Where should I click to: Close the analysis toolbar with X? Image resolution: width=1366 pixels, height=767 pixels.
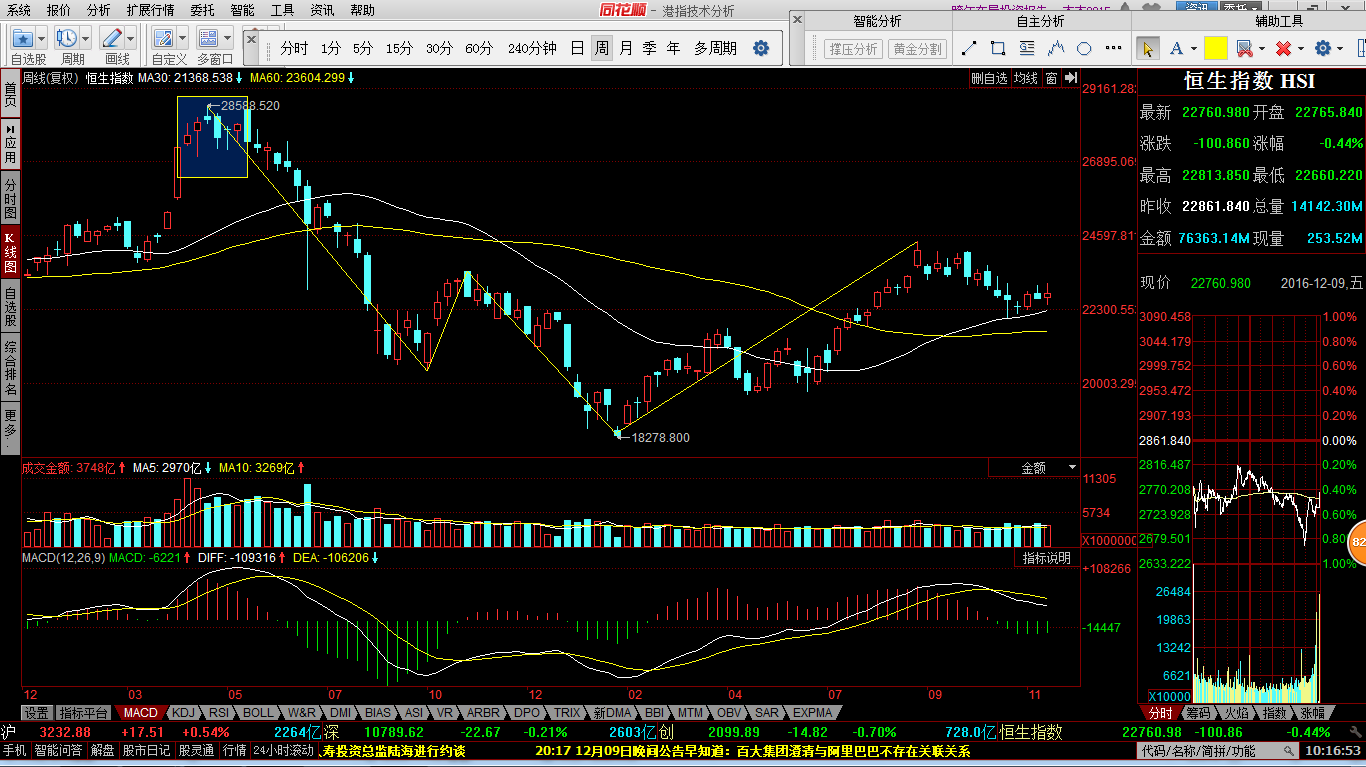pyautogui.click(x=797, y=20)
